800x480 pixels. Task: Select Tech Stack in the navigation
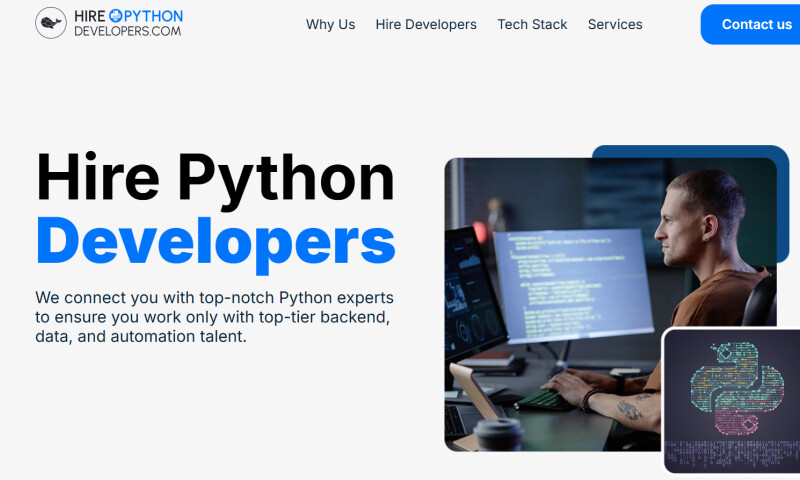pos(532,24)
